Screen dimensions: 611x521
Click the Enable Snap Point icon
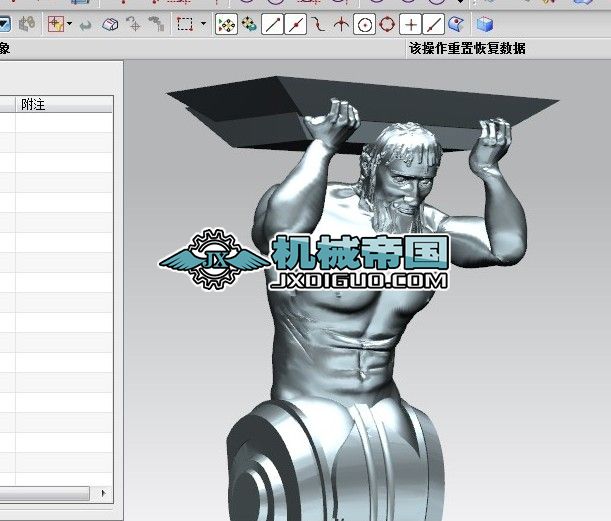pos(226,25)
